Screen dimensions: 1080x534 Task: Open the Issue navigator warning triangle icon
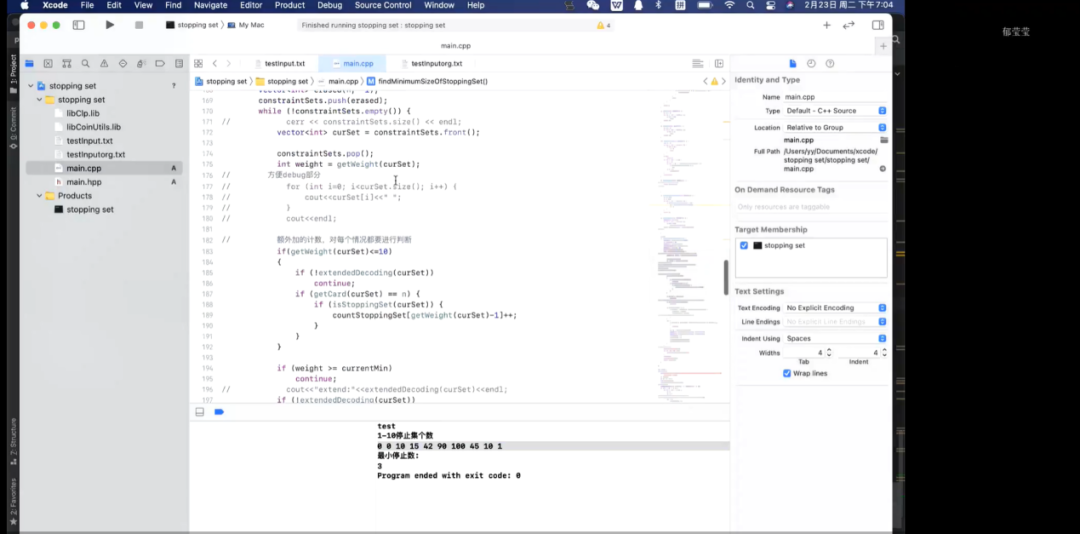[104, 64]
